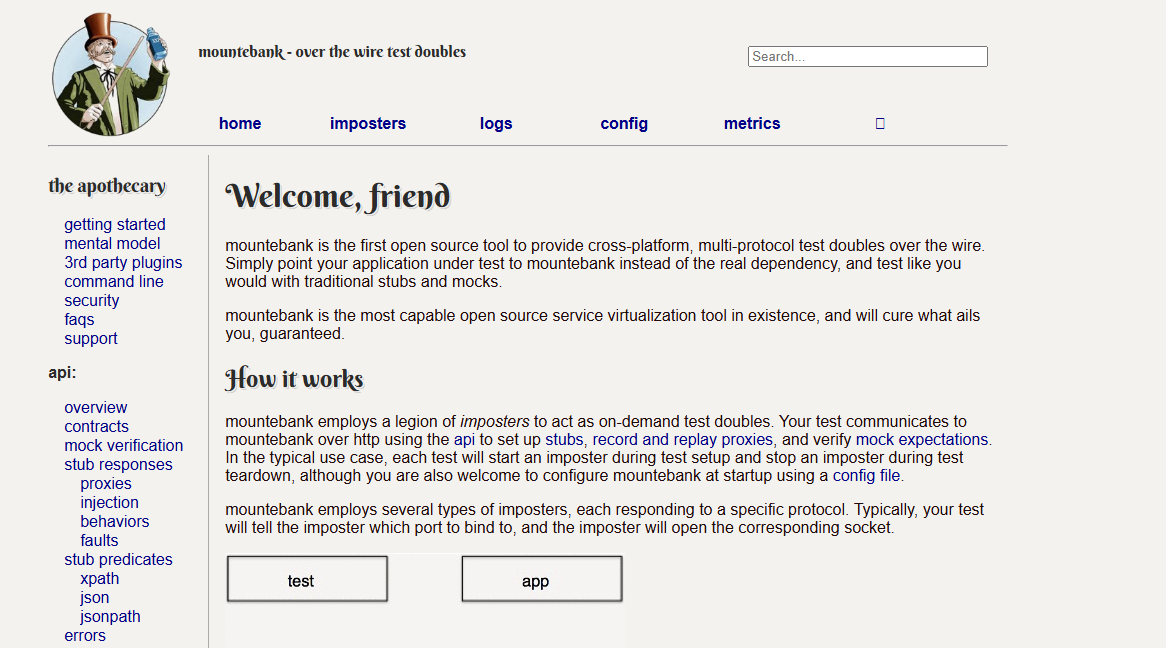Open mock verification in the sidebar
The image size is (1166, 648).
coord(123,446)
